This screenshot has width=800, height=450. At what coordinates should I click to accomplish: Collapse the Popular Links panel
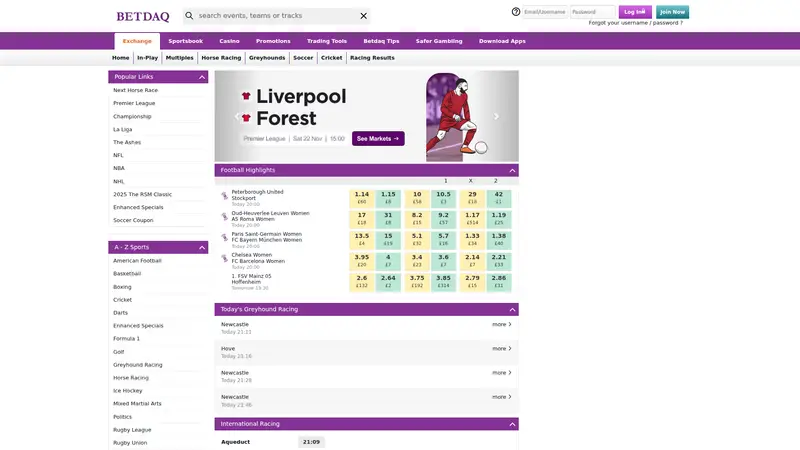point(202,77)
